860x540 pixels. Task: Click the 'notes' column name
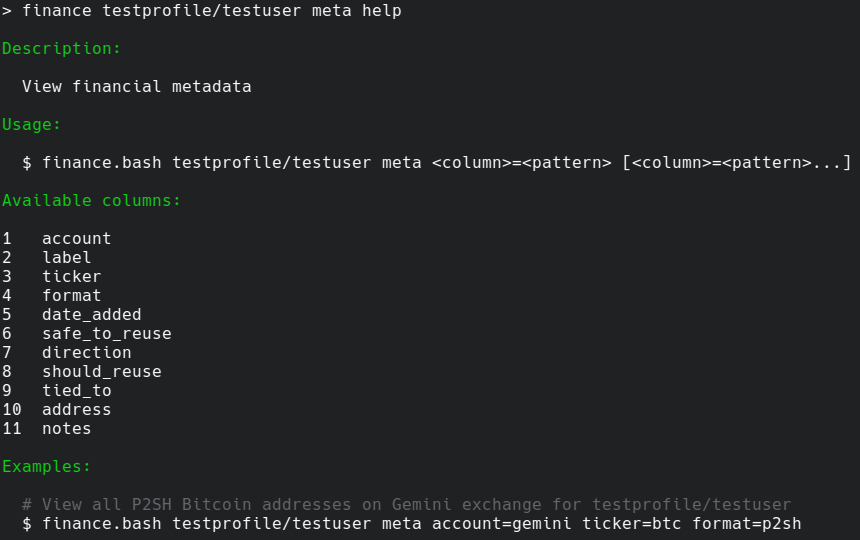(x=66, y=429)
